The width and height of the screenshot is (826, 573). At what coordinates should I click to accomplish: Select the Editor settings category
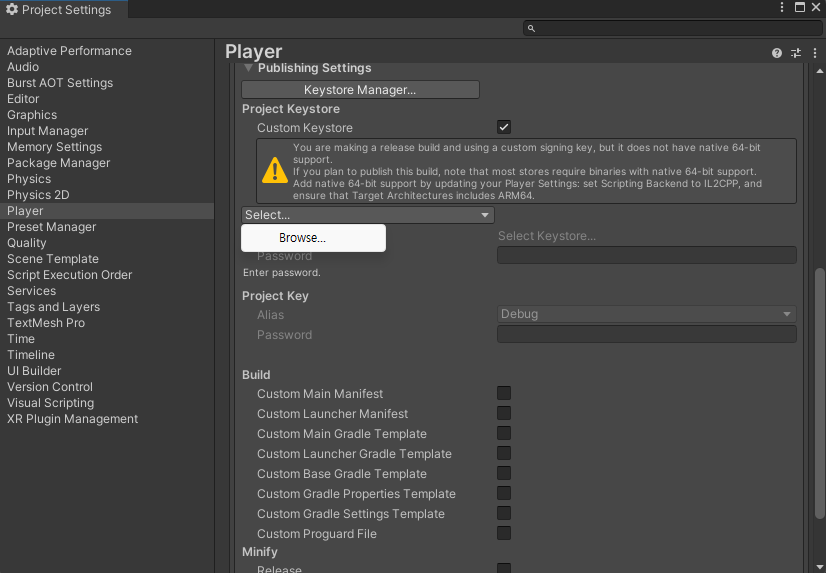click(23, 99)
